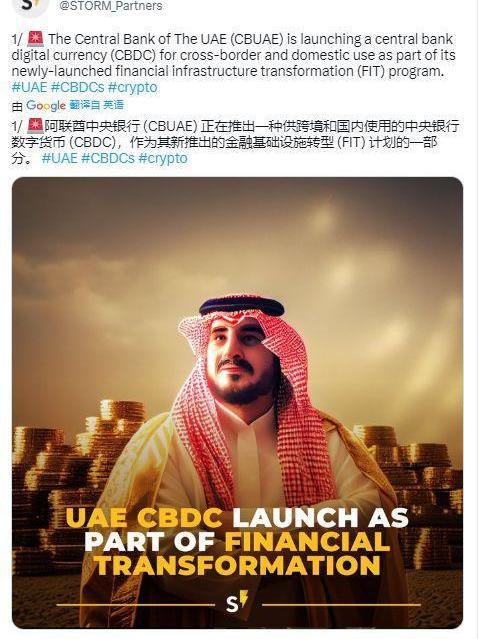Screen dimensions: 479x639
Task: Open #CBDCs hashtag in the Chinese translation
Action: pyautogui.click(x=108, y=158)
